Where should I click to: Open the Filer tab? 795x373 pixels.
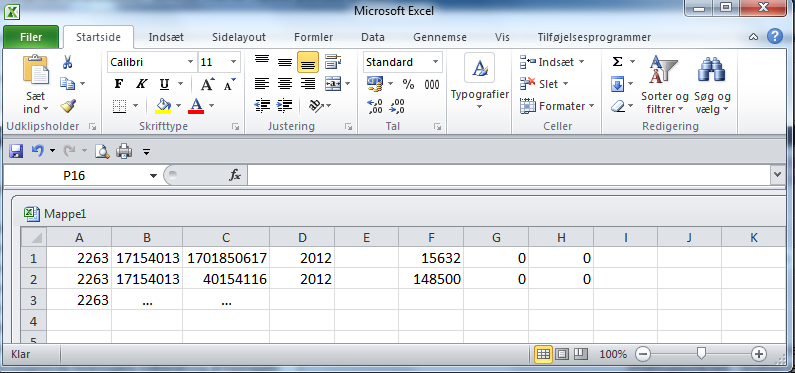click(31, 38)
